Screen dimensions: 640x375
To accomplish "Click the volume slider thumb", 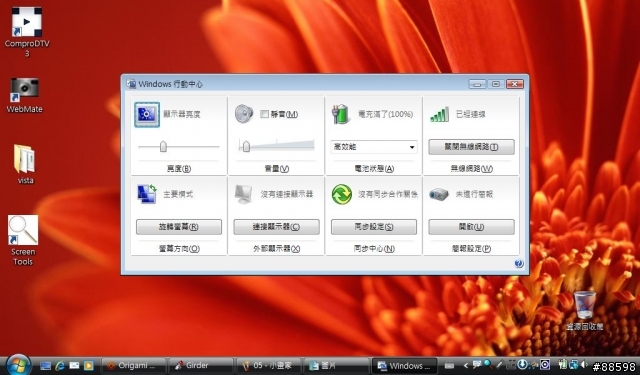I will [x=246, y=146].
